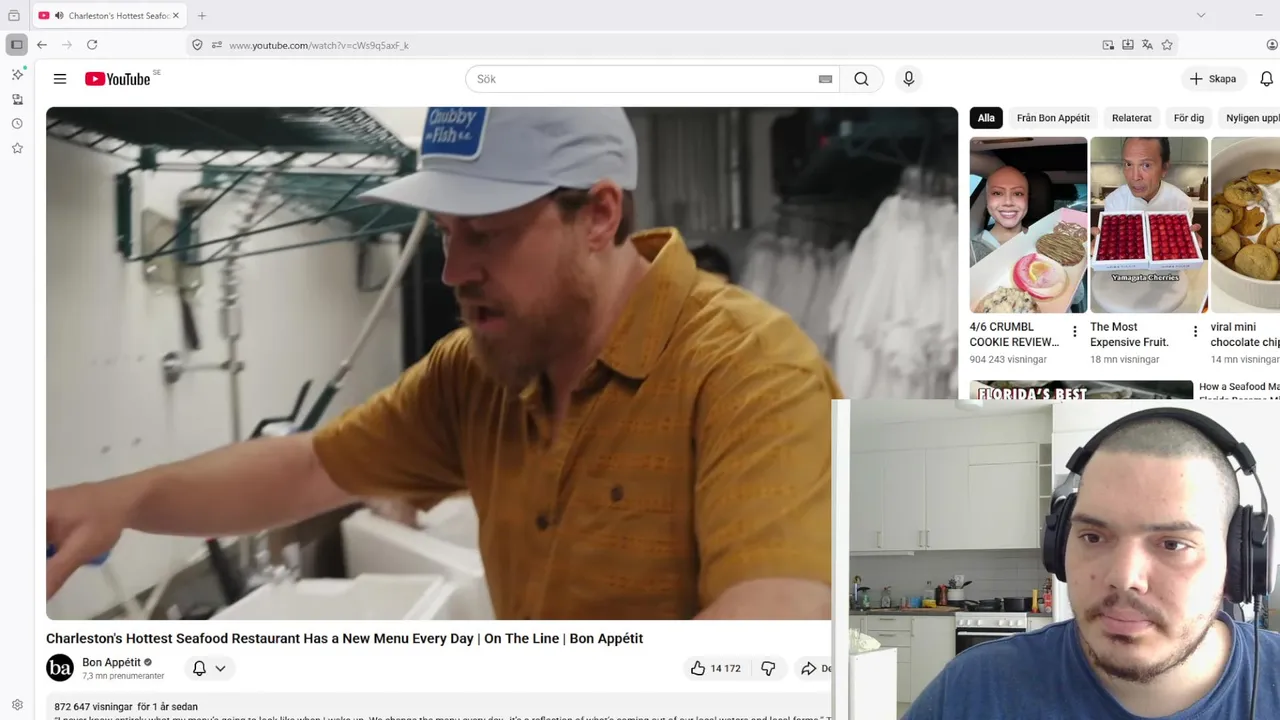
Task: Select the Alla filter chip
Action: 986,118
